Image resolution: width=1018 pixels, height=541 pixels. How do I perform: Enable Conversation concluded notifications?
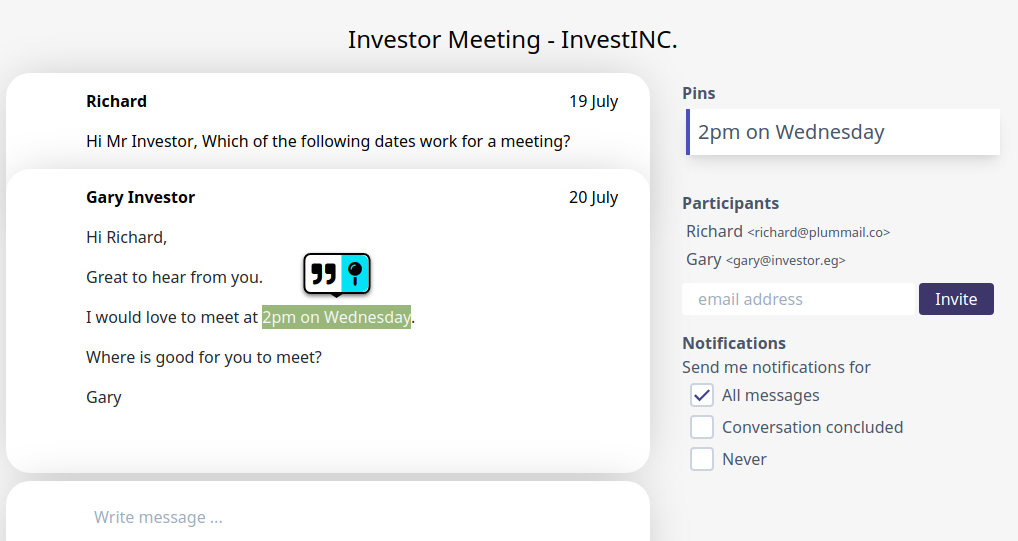[x=702, y=427]
